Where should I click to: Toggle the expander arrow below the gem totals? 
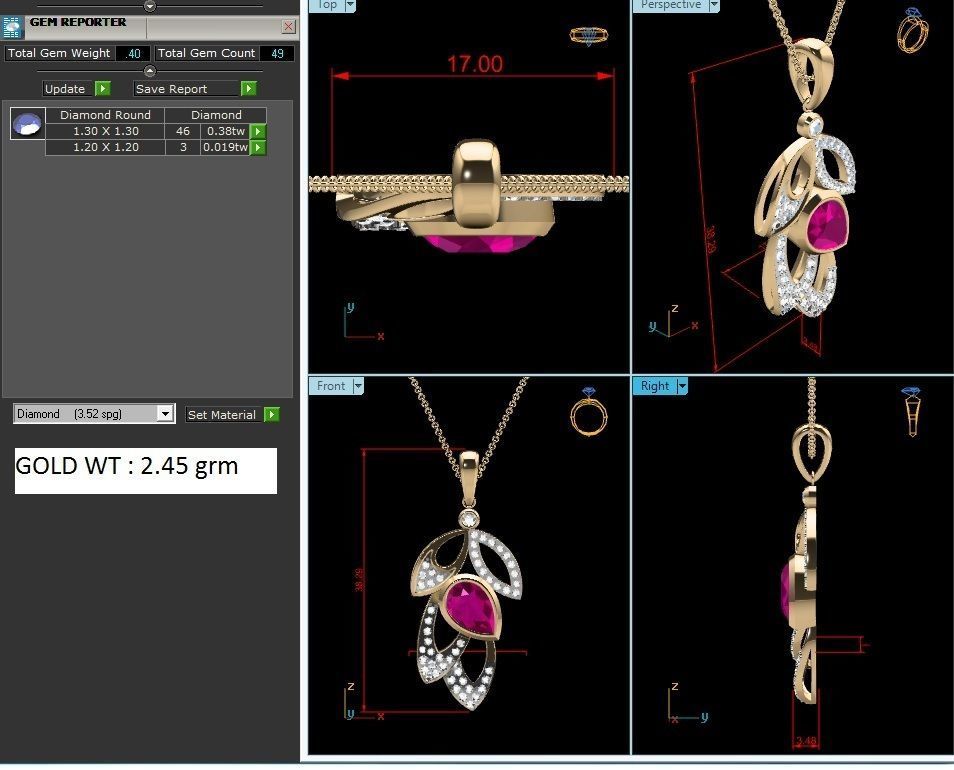click(150, 71)
